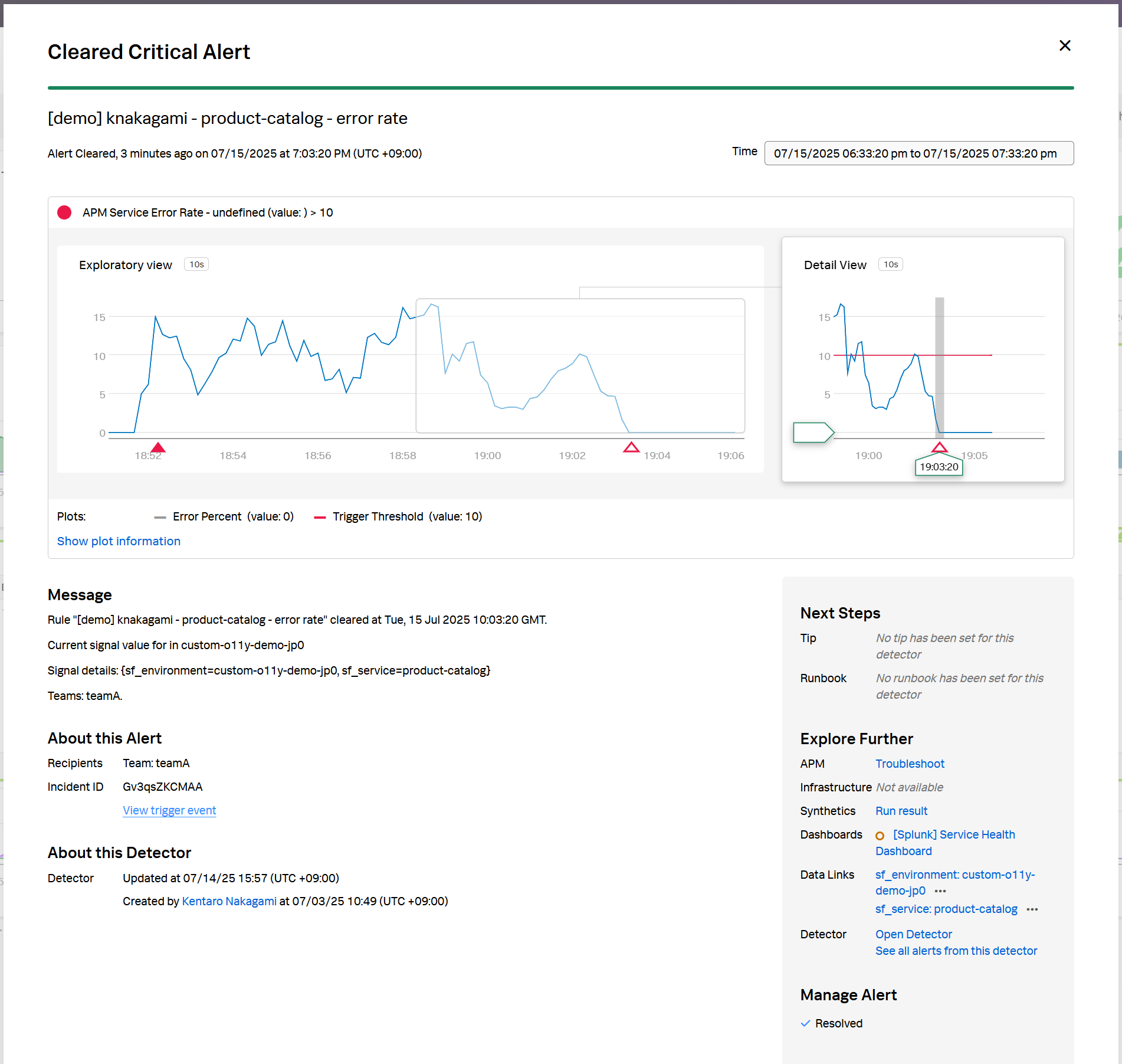Click the 19:03:20 timestamp label
Screen dimensions: 1122x1064
coord(939,467)
